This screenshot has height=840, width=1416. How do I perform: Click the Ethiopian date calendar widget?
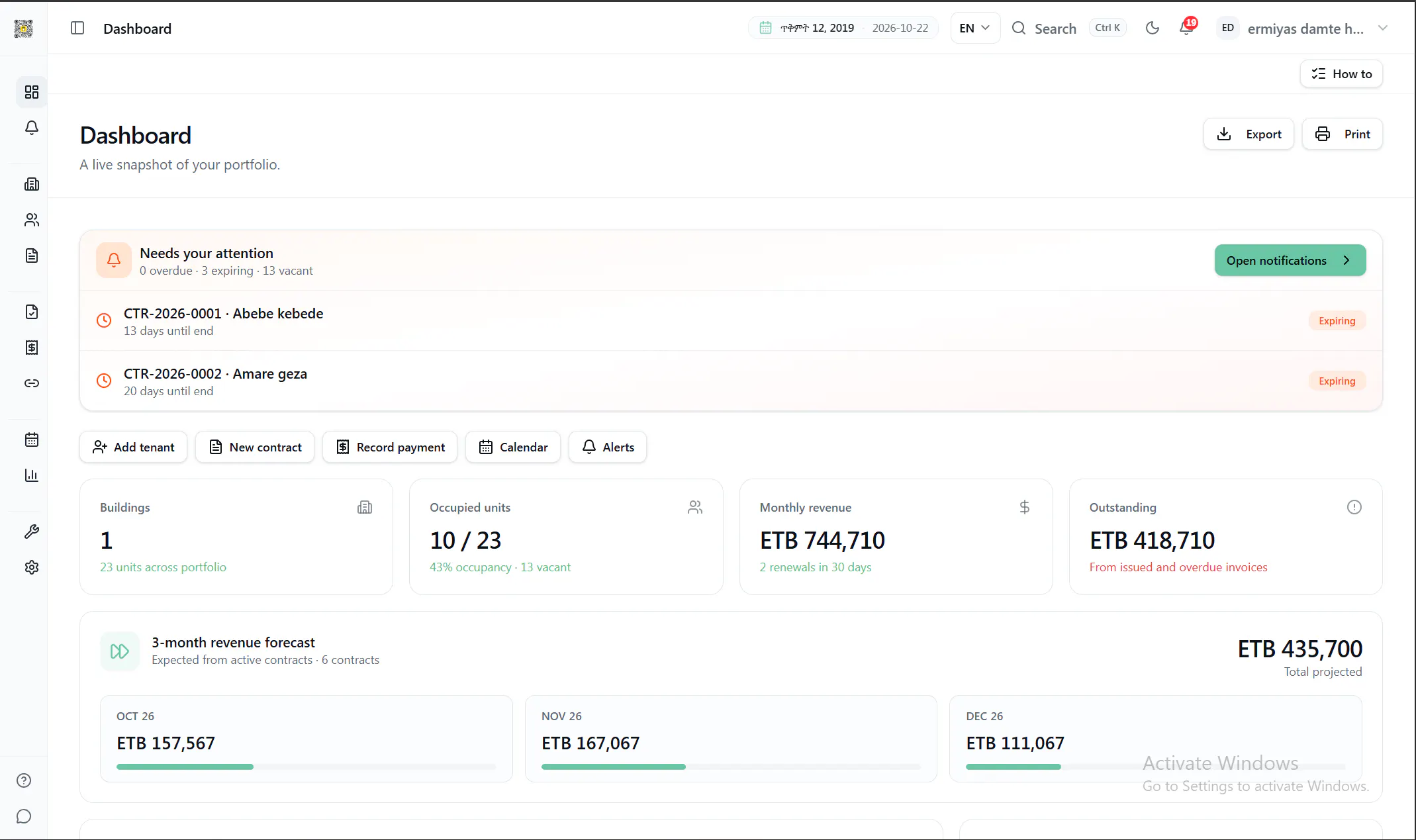pyautogui.click(x=843, y=28)
